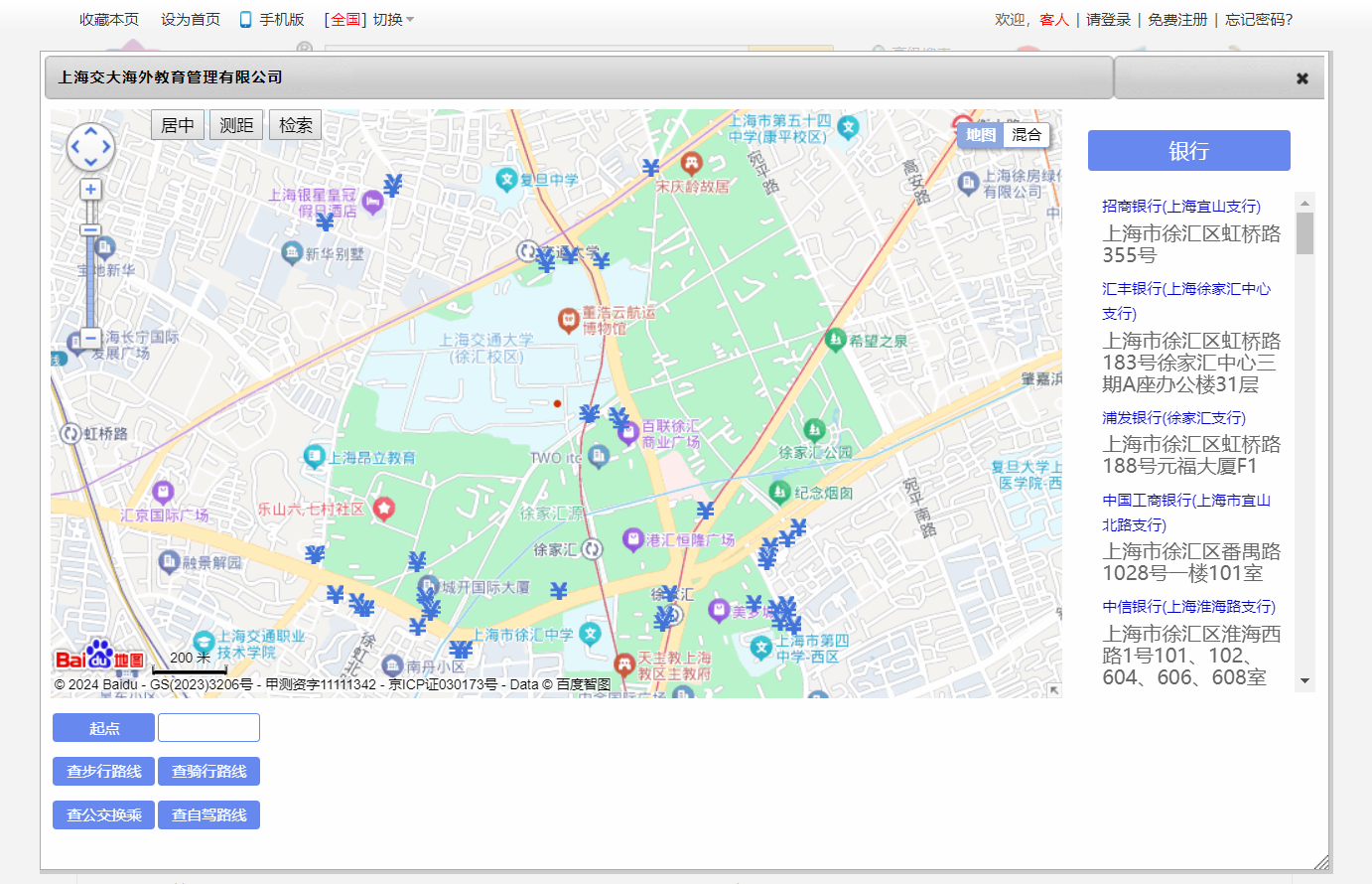Image resolution: width=1372 pixels, height=884 pixels.
Task: Click the 测距 measure distance button
Action: (236, 125)
